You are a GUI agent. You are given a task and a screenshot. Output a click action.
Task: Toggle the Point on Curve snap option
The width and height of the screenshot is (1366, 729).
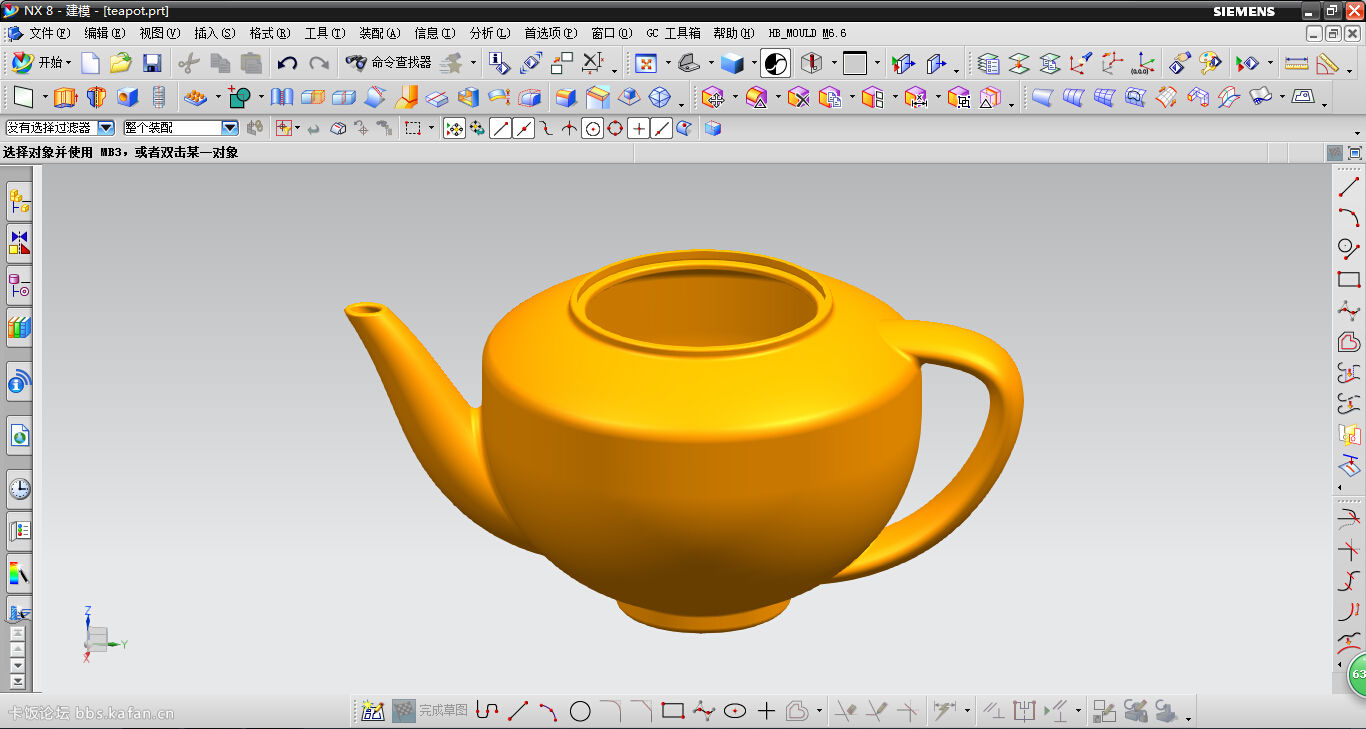(x=661, y=129)
